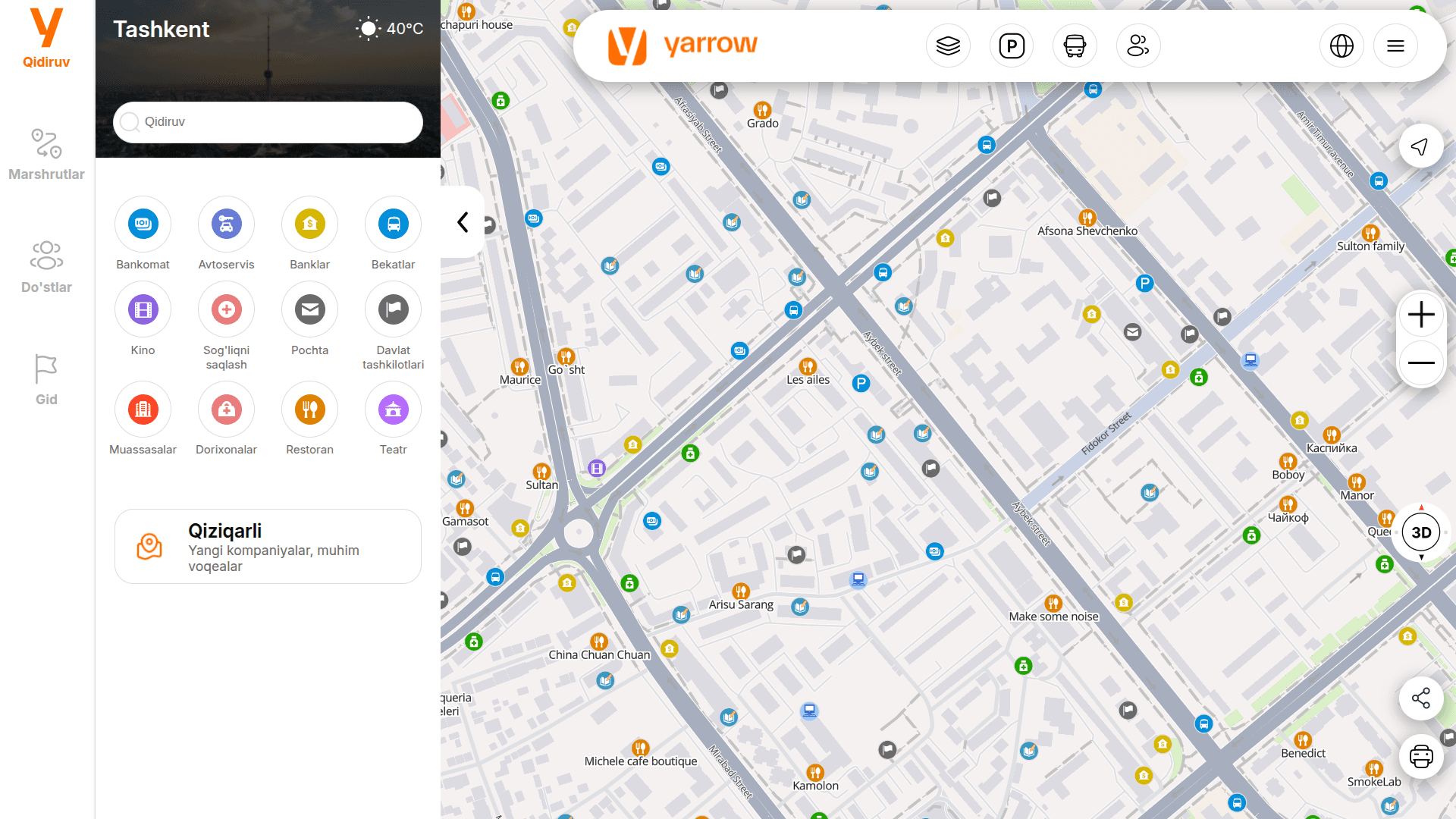Select the SmokeLab restaurant marker
Viewport: 1456px width, 819px height.
point(1374,769)
